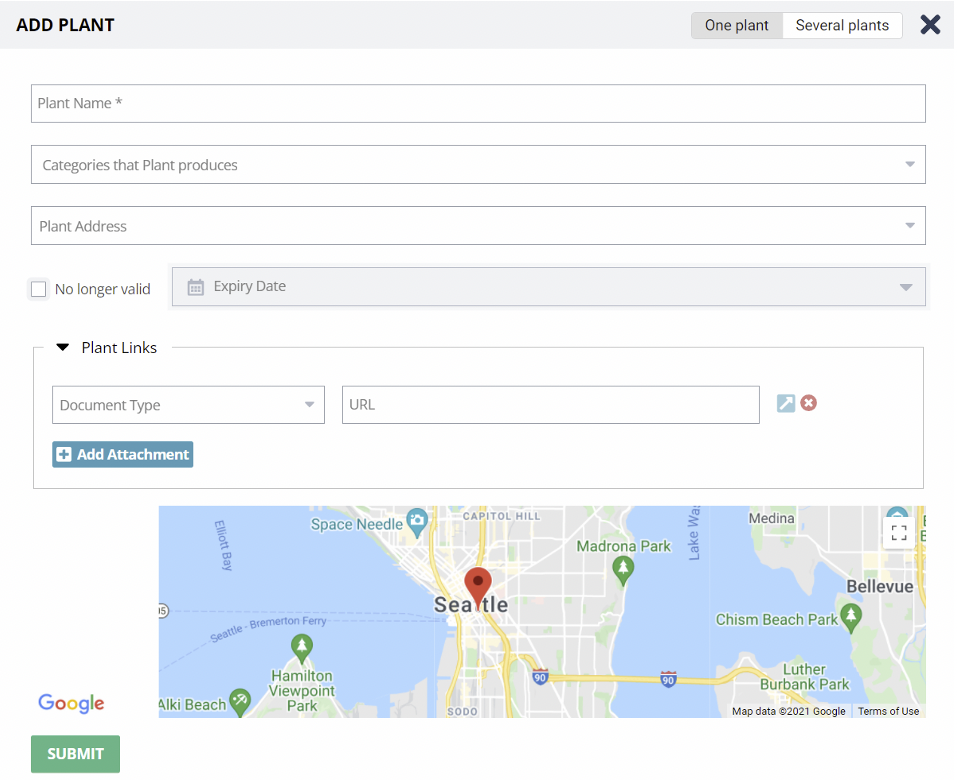
Task: Click the red Seattle map pin
Action: coord(478,585)
